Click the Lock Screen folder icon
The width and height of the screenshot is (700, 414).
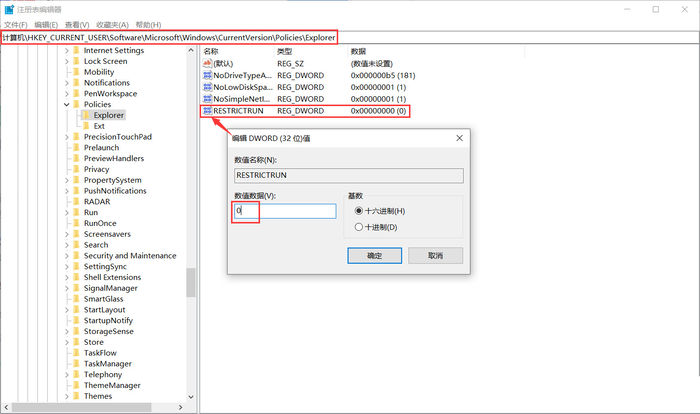[76, 61]
